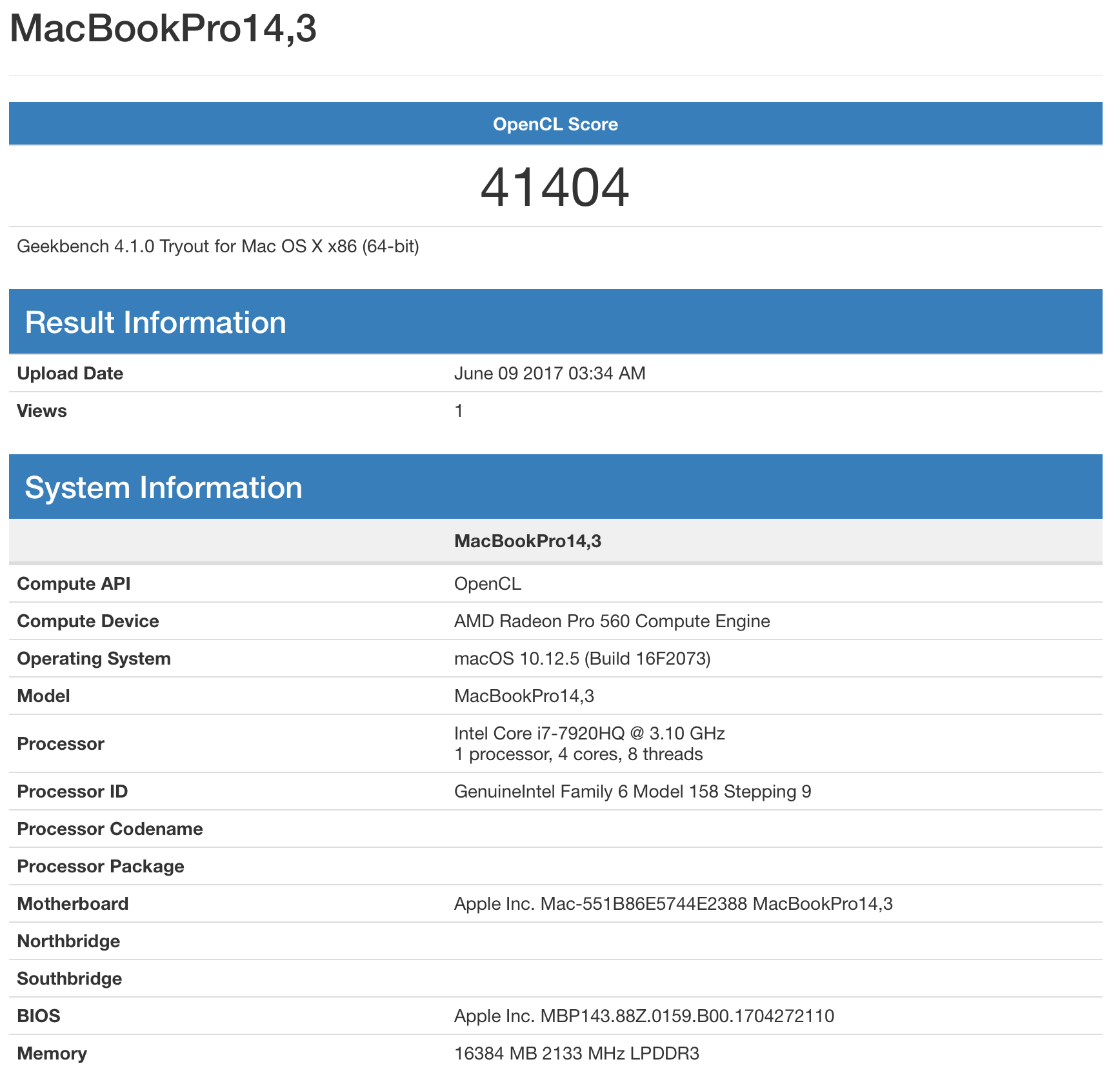Viewport: 1120px width, 1075px height.
Task: Click the Processor Codename label
Action: coord(110,829)
